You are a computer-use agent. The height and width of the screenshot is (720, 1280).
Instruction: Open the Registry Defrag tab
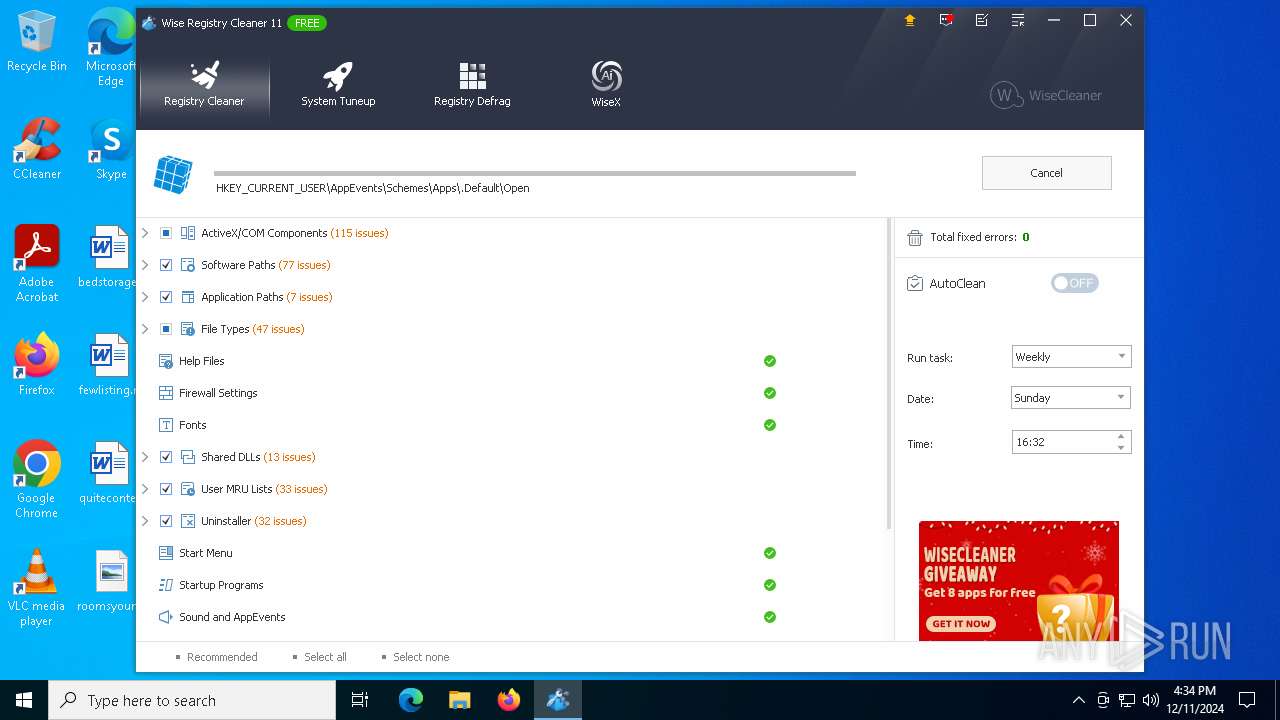click(472, 85)
